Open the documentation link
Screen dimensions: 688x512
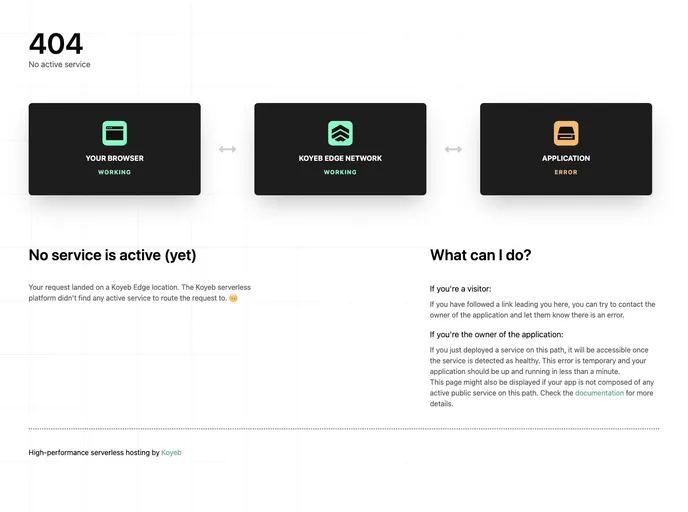tap(599, 393)
